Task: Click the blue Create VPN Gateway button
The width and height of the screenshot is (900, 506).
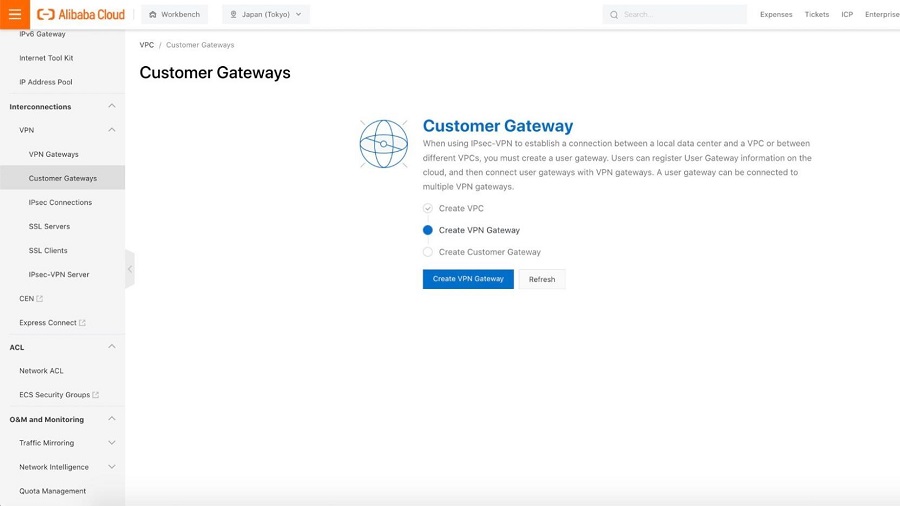Action: pos(468,279)
